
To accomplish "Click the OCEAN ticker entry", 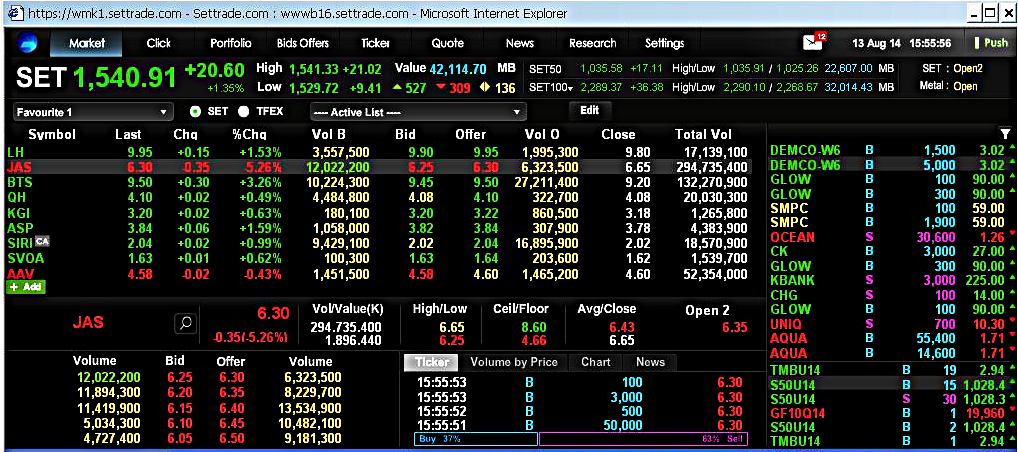I will point(792,237).
